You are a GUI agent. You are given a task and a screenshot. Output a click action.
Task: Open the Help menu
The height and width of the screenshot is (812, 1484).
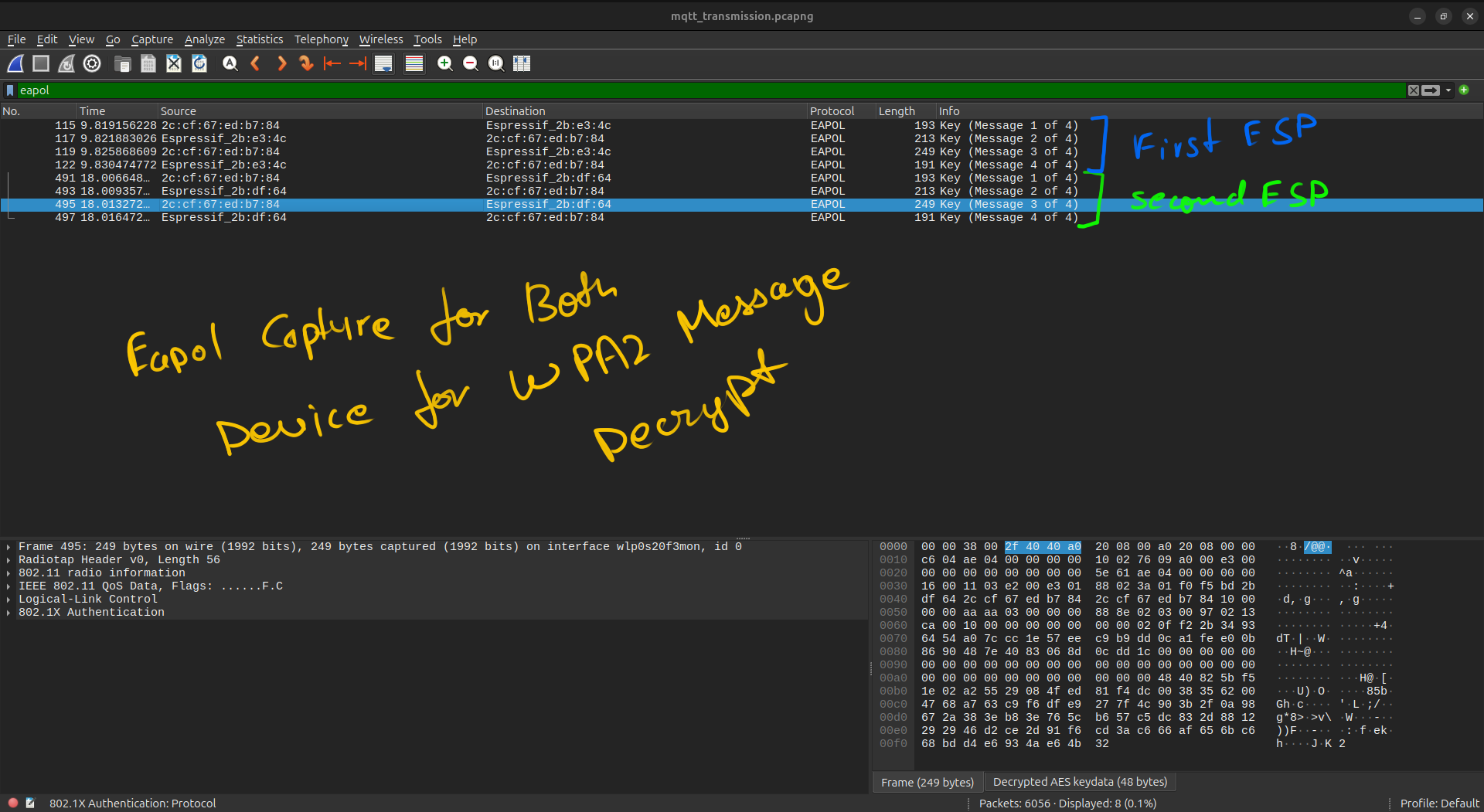pos(465,39)
